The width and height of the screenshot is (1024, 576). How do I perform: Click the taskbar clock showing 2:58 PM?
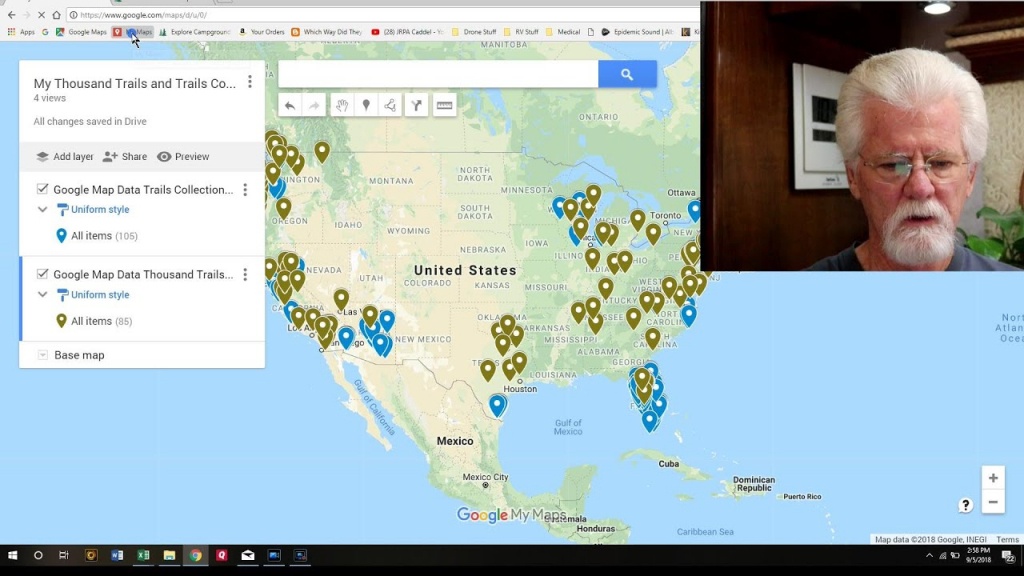pyautogui.click(x=978, y=555)
